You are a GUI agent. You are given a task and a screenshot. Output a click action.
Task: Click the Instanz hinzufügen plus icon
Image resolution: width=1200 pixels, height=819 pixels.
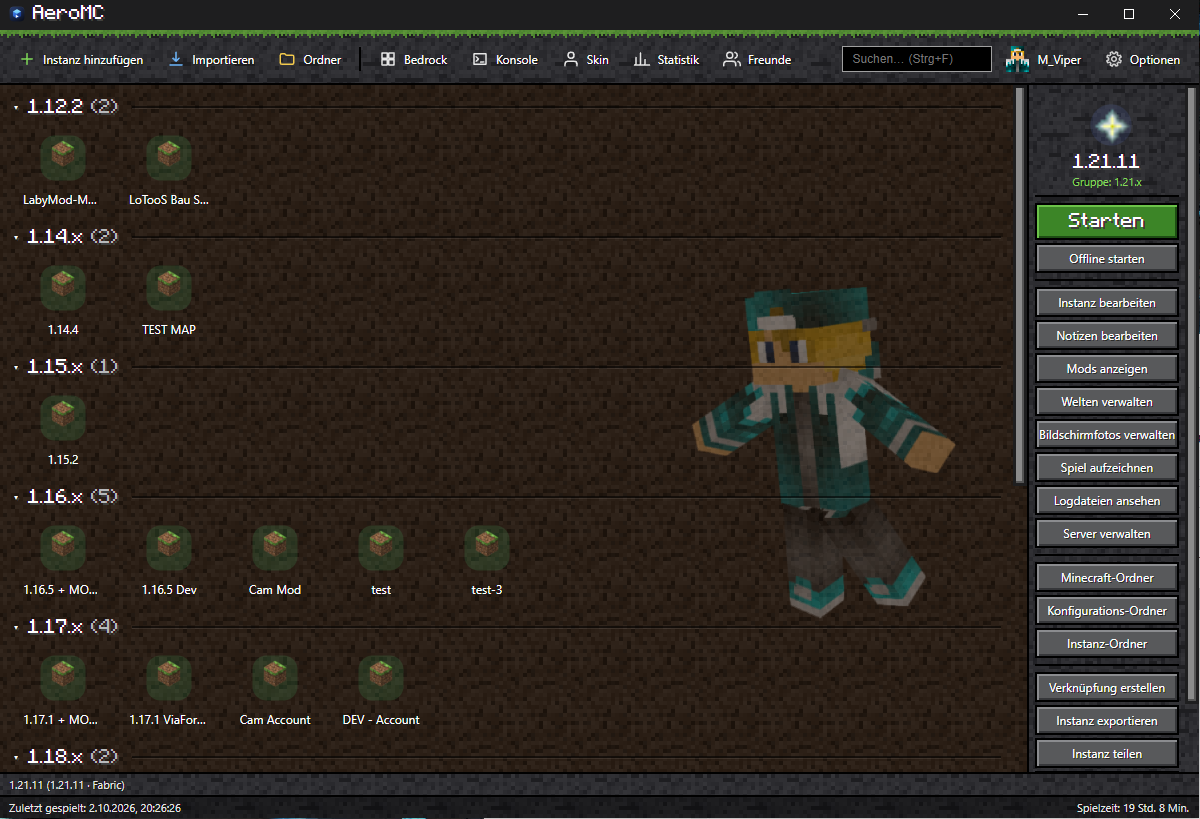click(x=27, y=60)
